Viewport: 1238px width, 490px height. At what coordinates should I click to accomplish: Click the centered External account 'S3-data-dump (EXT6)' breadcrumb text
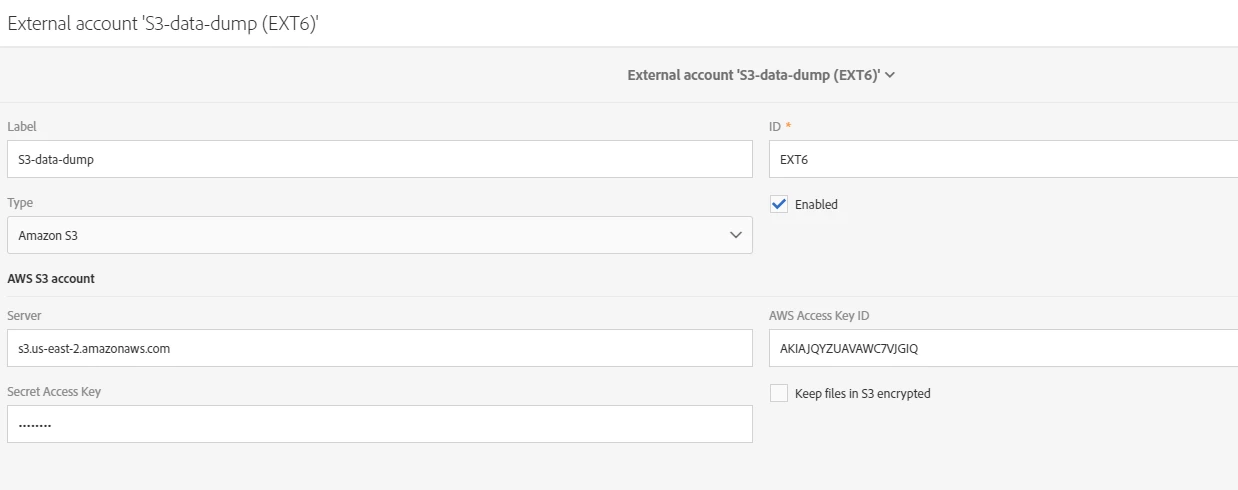[752, 75]
